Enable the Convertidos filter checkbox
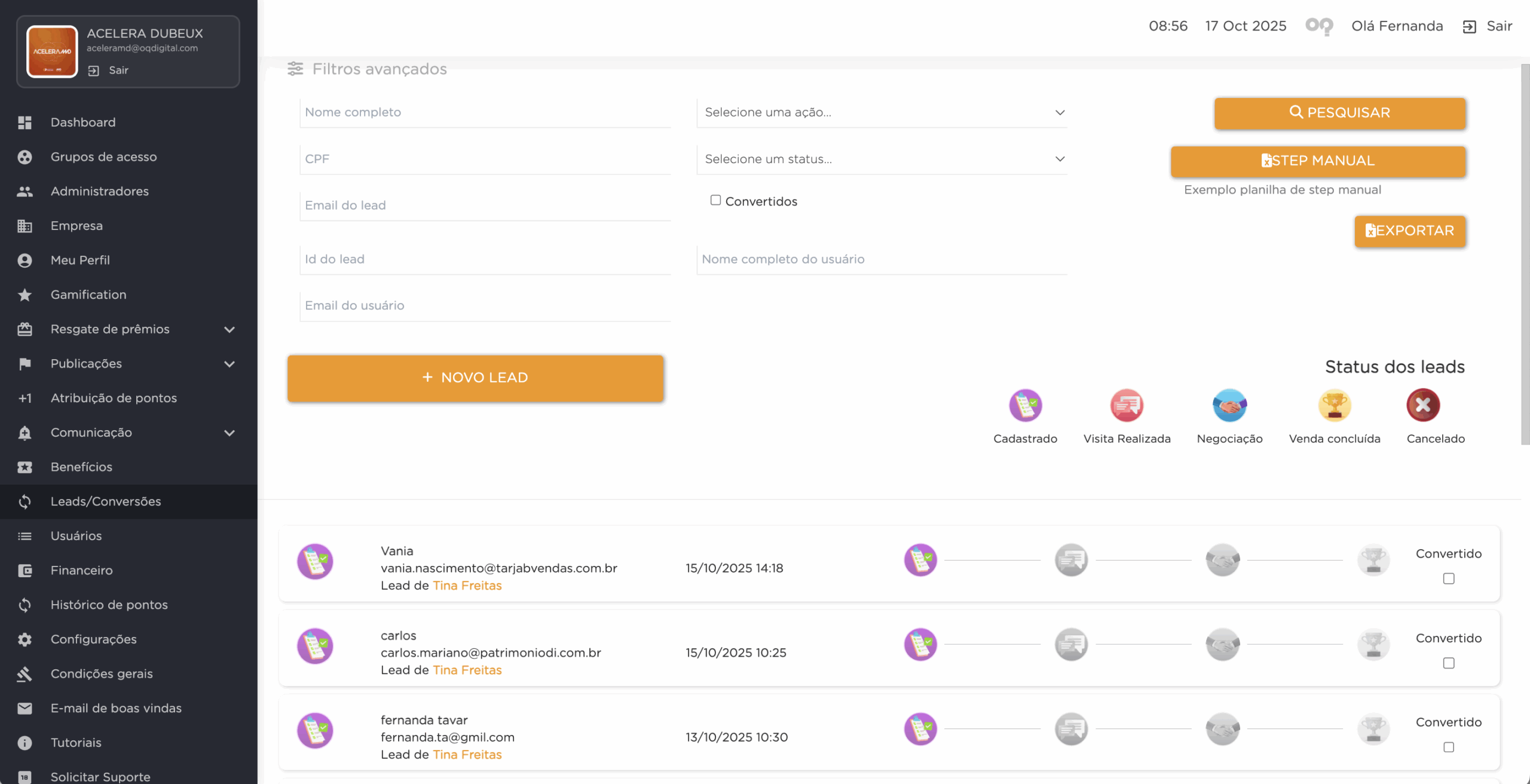This screenshot has width=1530, height=784. [x=715, y=200]
